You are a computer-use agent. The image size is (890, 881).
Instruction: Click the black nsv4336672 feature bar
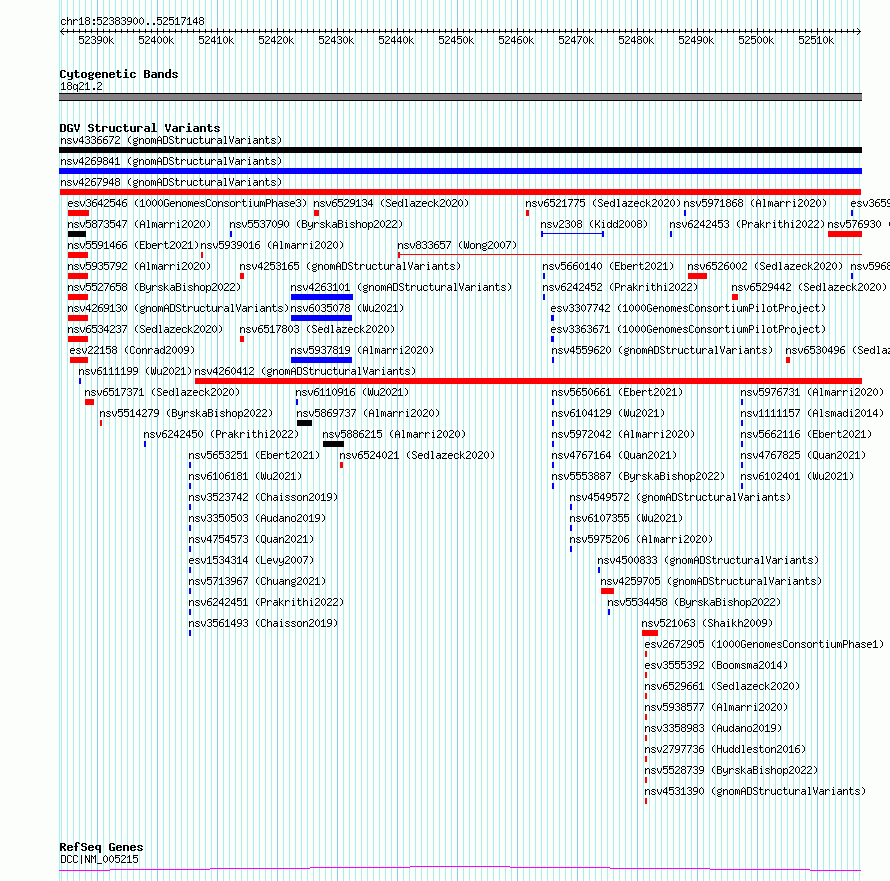460,150
